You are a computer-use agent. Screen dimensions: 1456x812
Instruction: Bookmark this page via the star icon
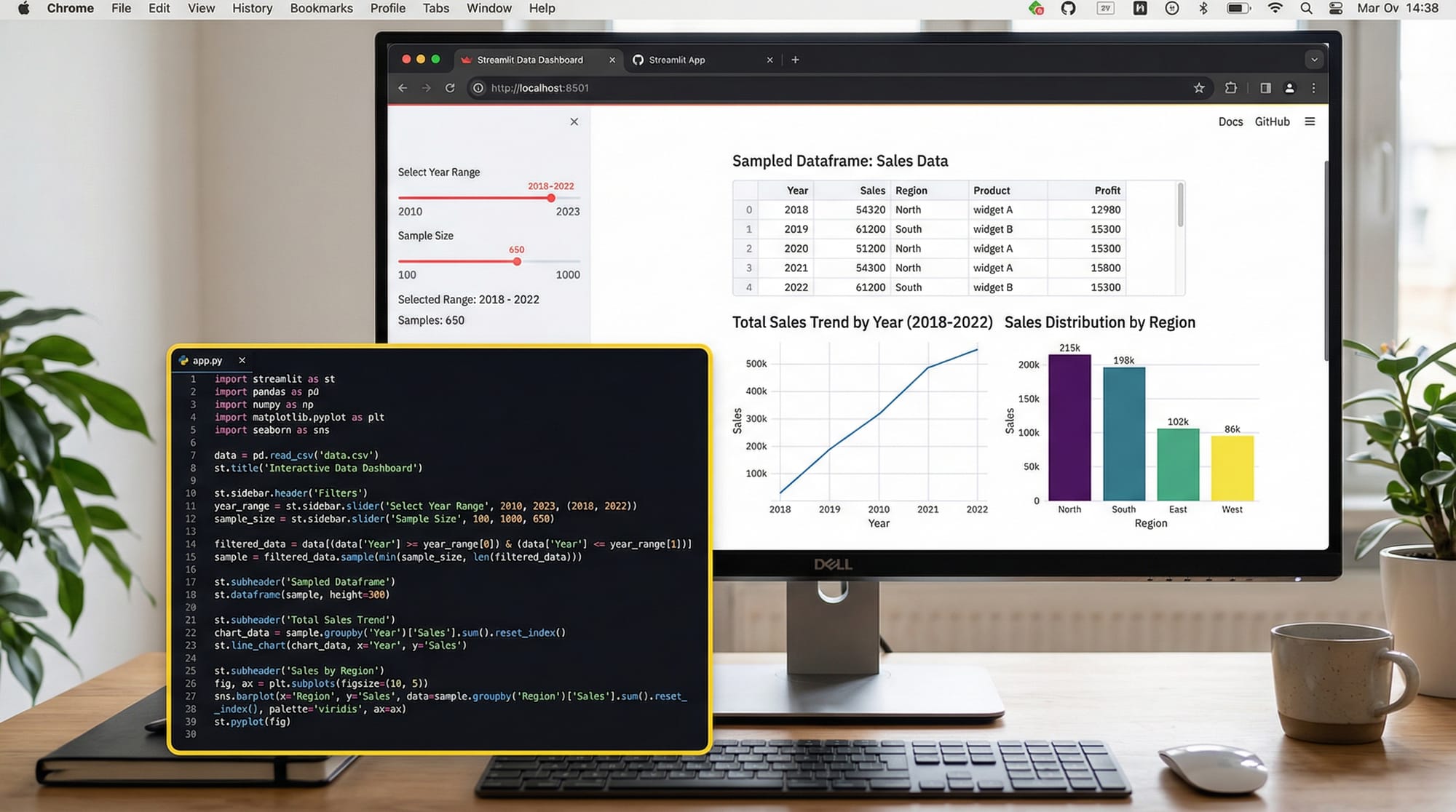point(1198,87)
